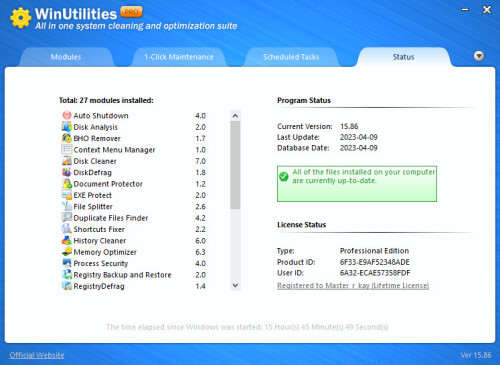Select the Status tab
This screenshot has height=365, width=500.
(404, 57)
